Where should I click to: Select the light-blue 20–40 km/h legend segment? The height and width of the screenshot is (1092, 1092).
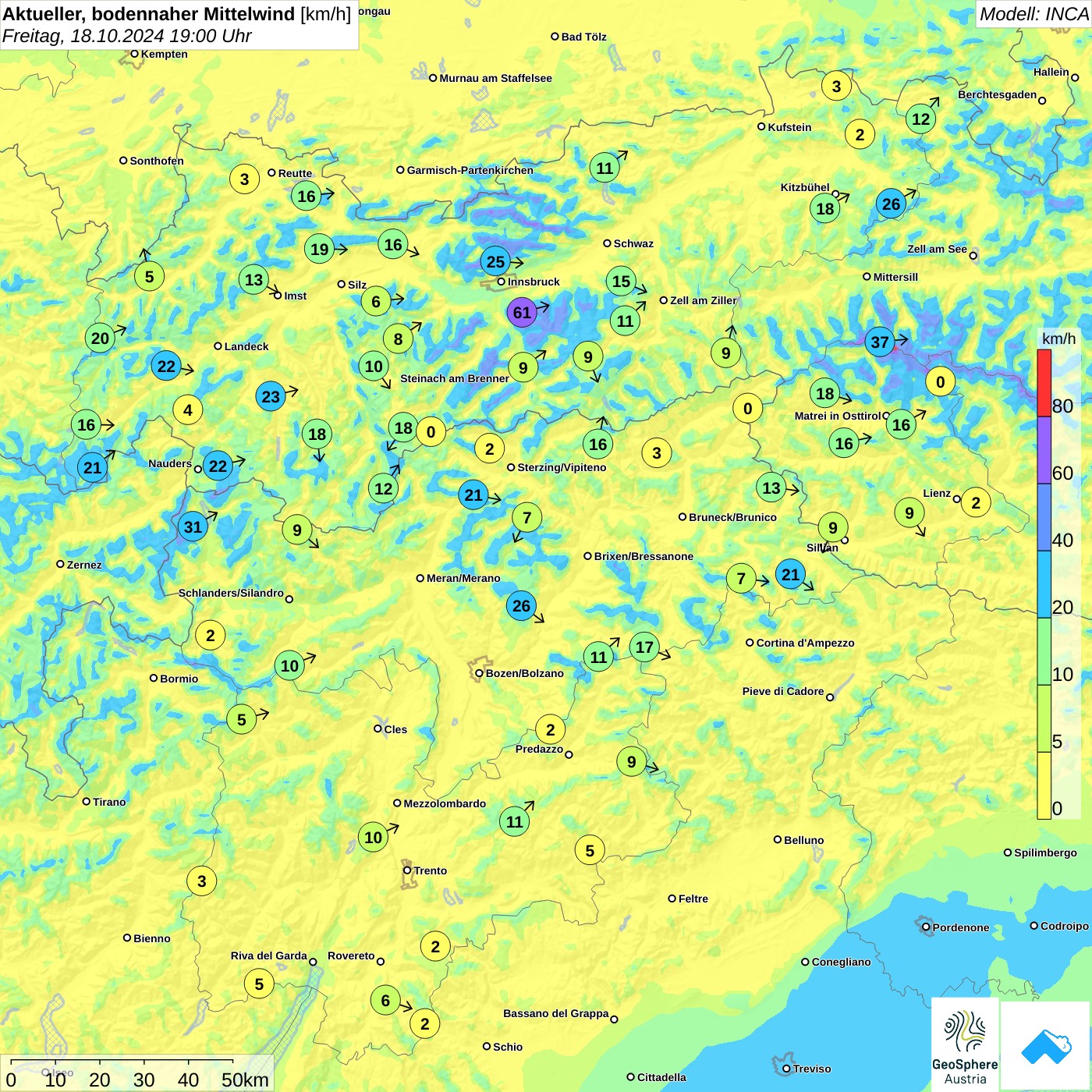click(1044, 584)
